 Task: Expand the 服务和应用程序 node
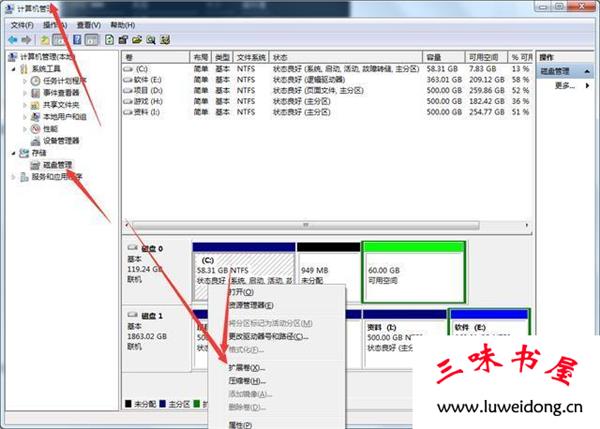click(13, 176)
